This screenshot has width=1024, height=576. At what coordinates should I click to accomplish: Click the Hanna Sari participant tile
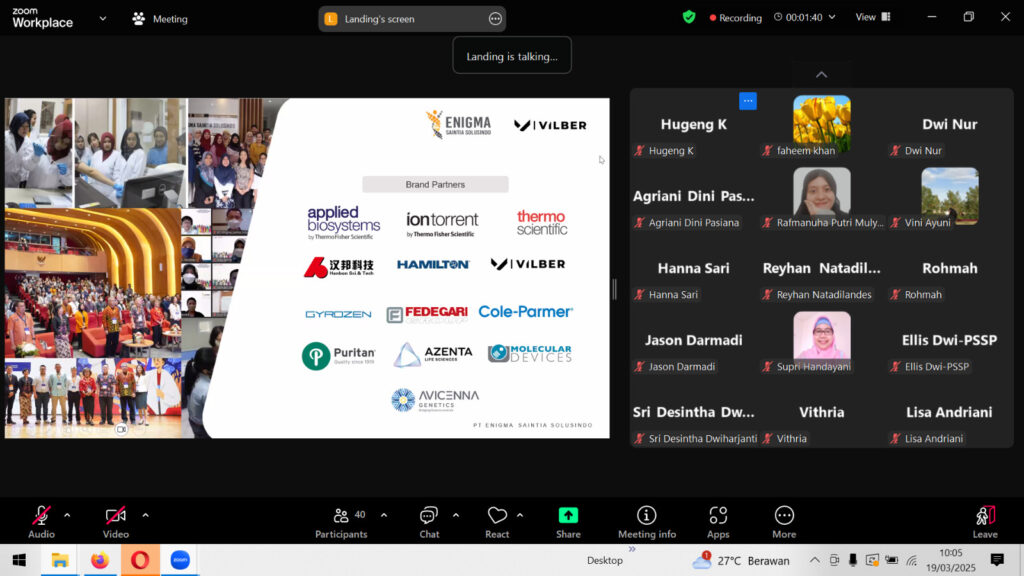tap(694, 270)
